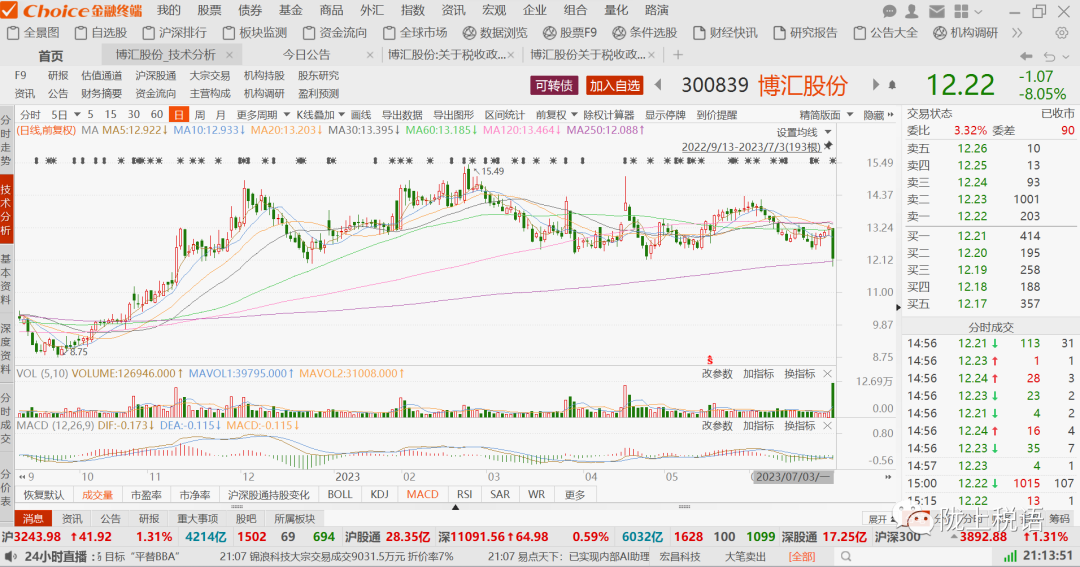Image resolution: width=1080 pixels, height=567 pixels.
Task: Open the 基金 menu
Action: click(x=291, y=10)
